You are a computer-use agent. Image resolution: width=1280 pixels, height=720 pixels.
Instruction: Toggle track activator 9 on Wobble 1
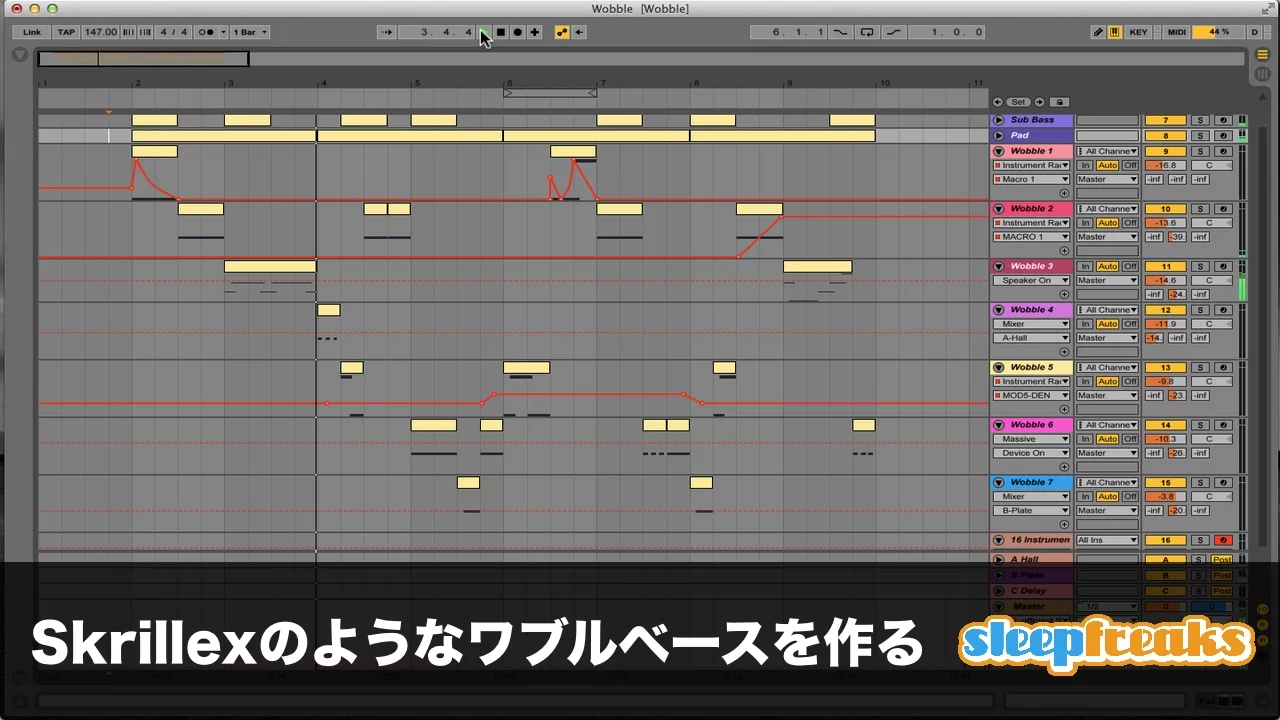pyautogui.click(x=1165, y=151)
